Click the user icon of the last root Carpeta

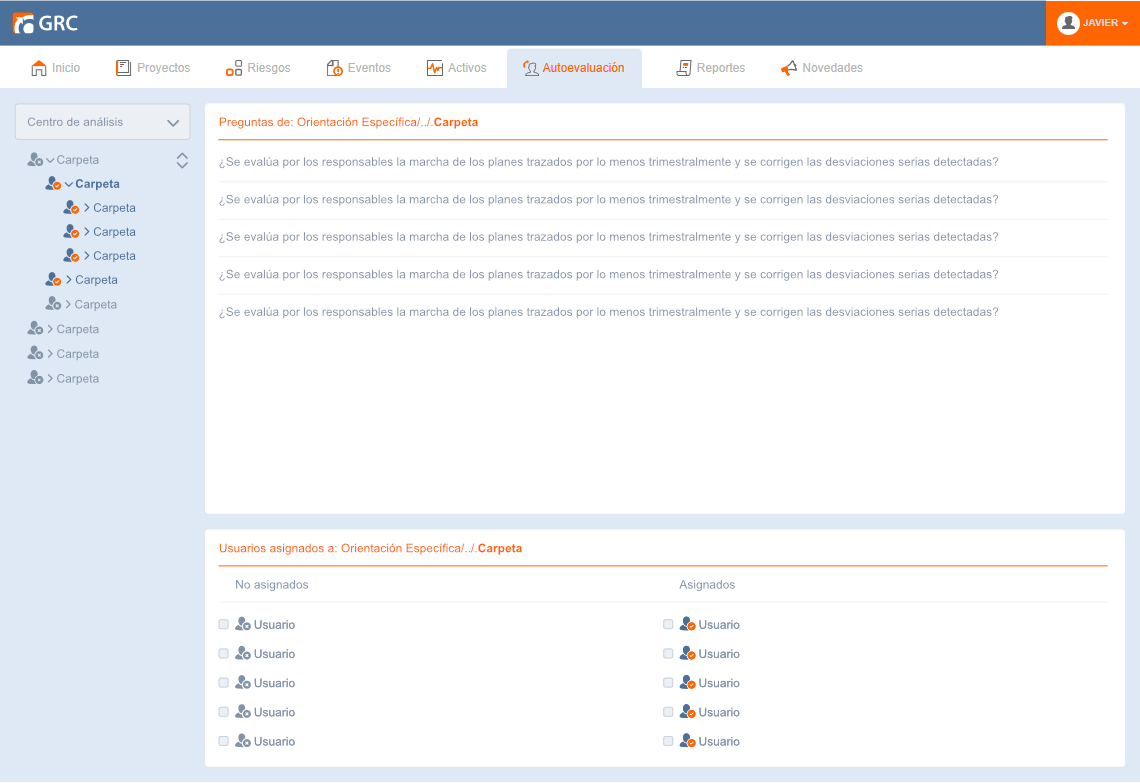pos(35,378)
